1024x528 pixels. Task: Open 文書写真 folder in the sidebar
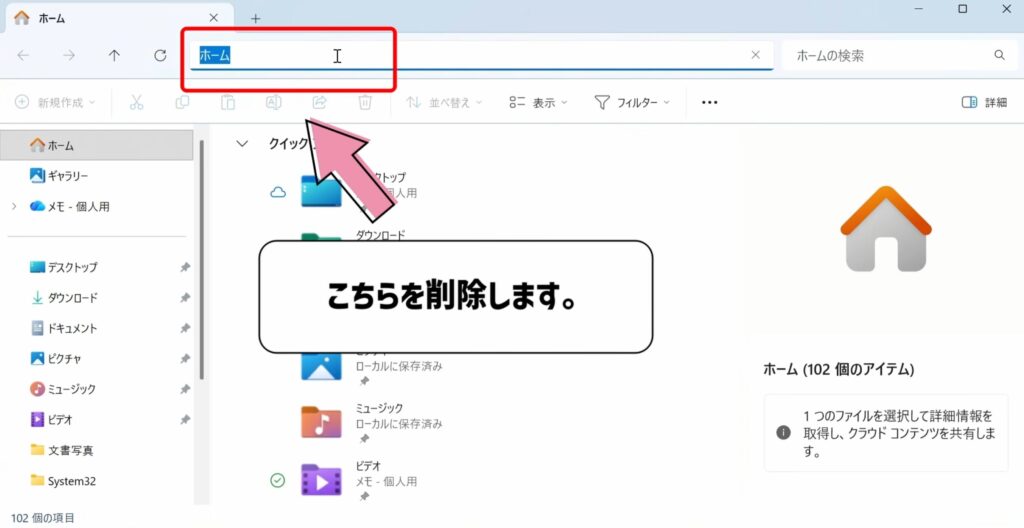tap(61, 450)
